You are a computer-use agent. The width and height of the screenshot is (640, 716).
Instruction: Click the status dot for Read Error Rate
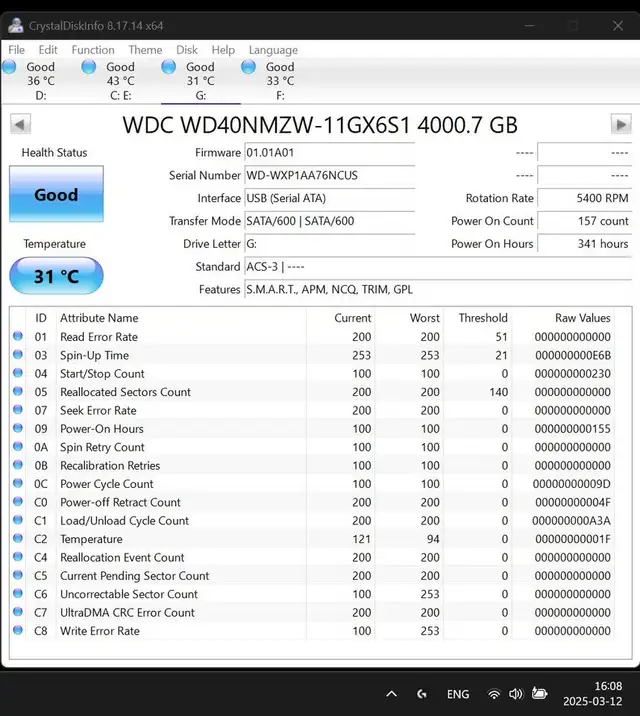pos(18,336)
